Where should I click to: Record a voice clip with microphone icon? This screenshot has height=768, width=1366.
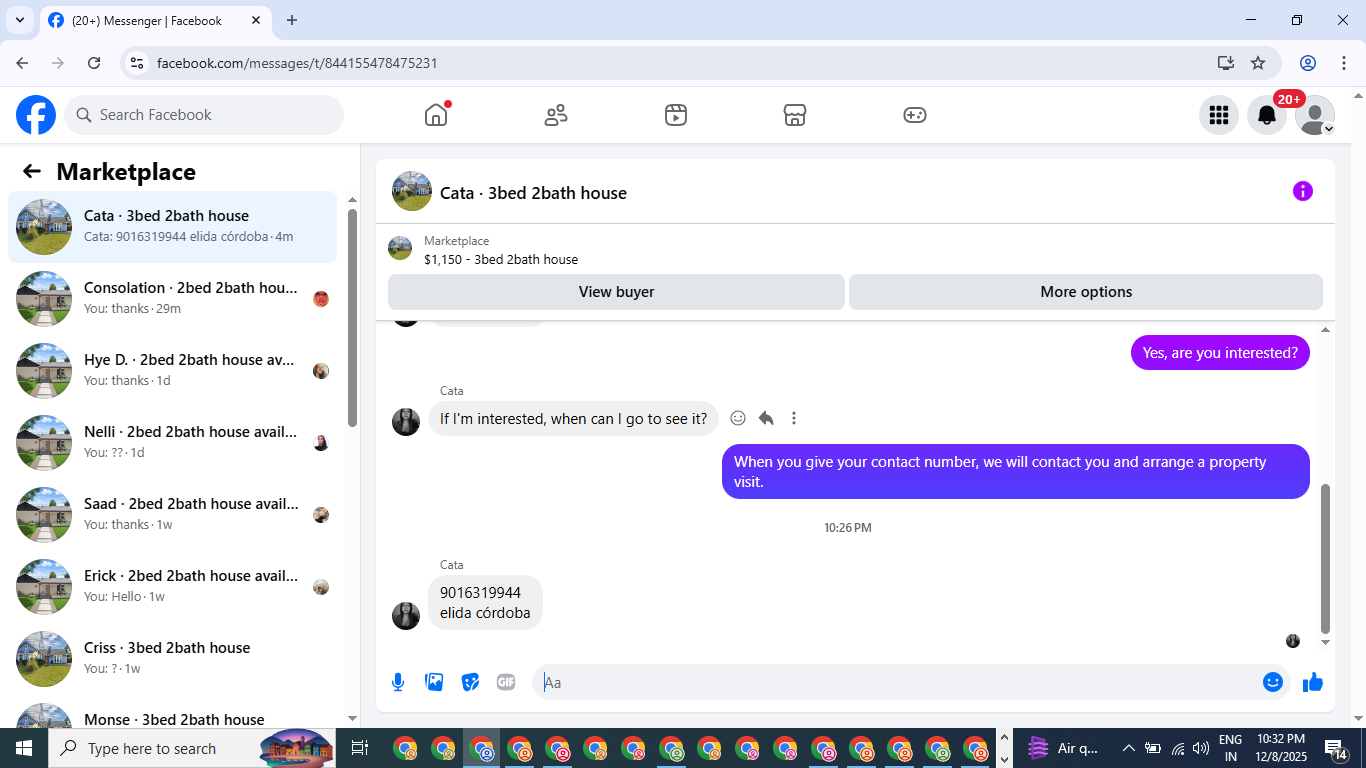tap(398, 682)
